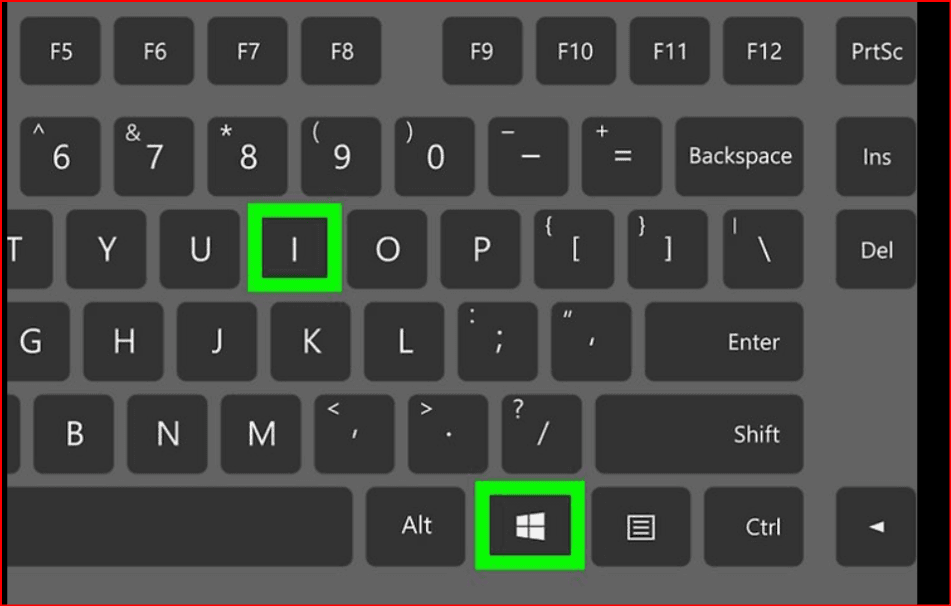Click the right Shift key

click(x=699, y=434)
